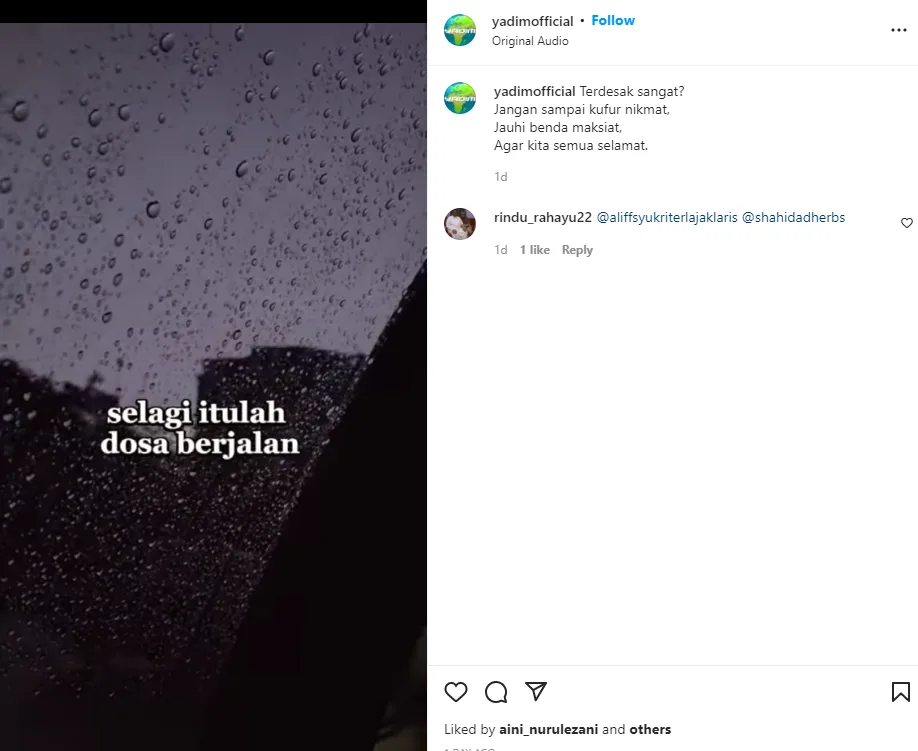Show others who liked the post
The width and height of the screenshot is (918, 751).
(x=650, y=729)
